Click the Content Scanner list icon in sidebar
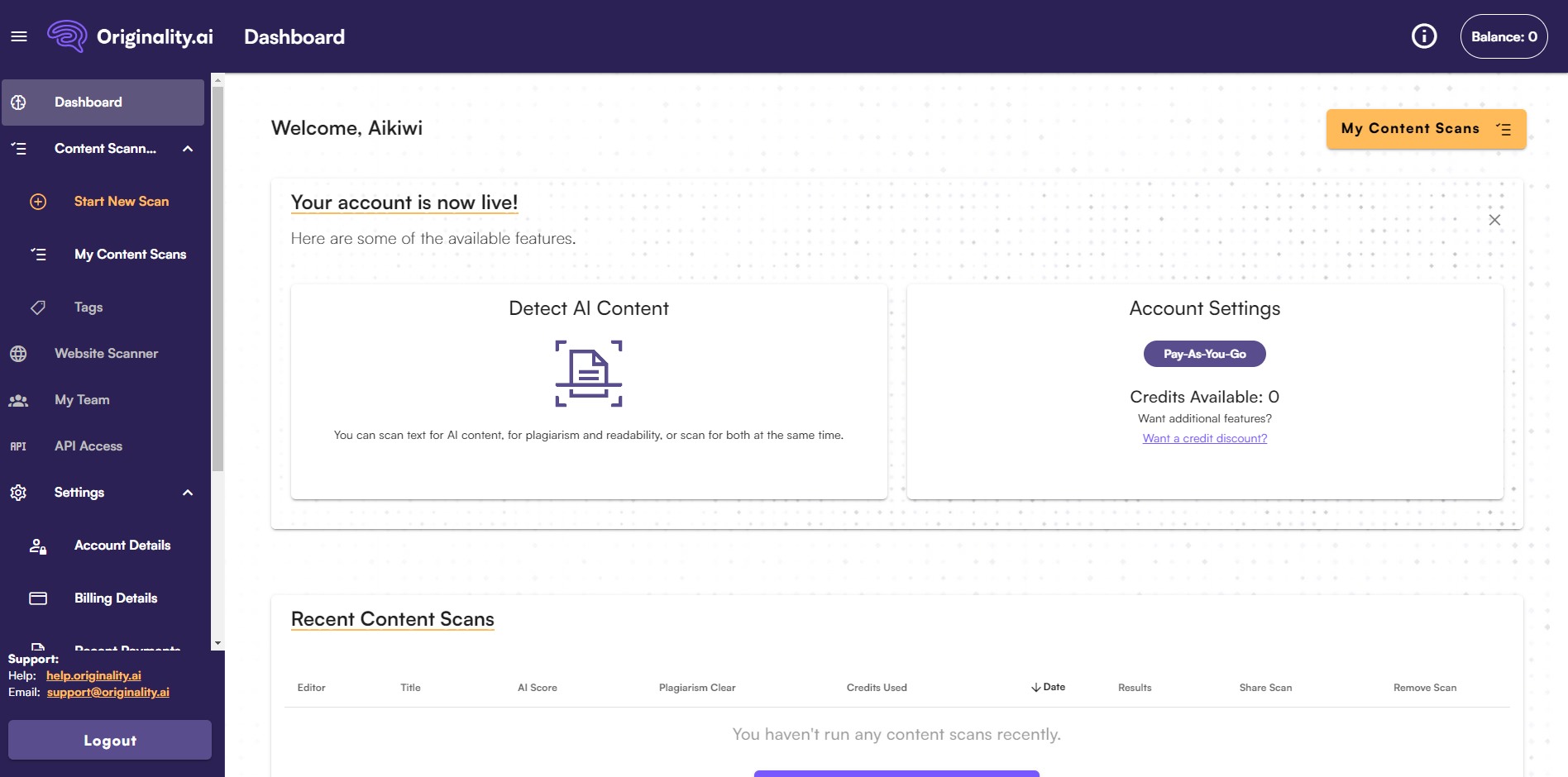The height and width of the screenshot is (777, 1568). pos(18,149)
